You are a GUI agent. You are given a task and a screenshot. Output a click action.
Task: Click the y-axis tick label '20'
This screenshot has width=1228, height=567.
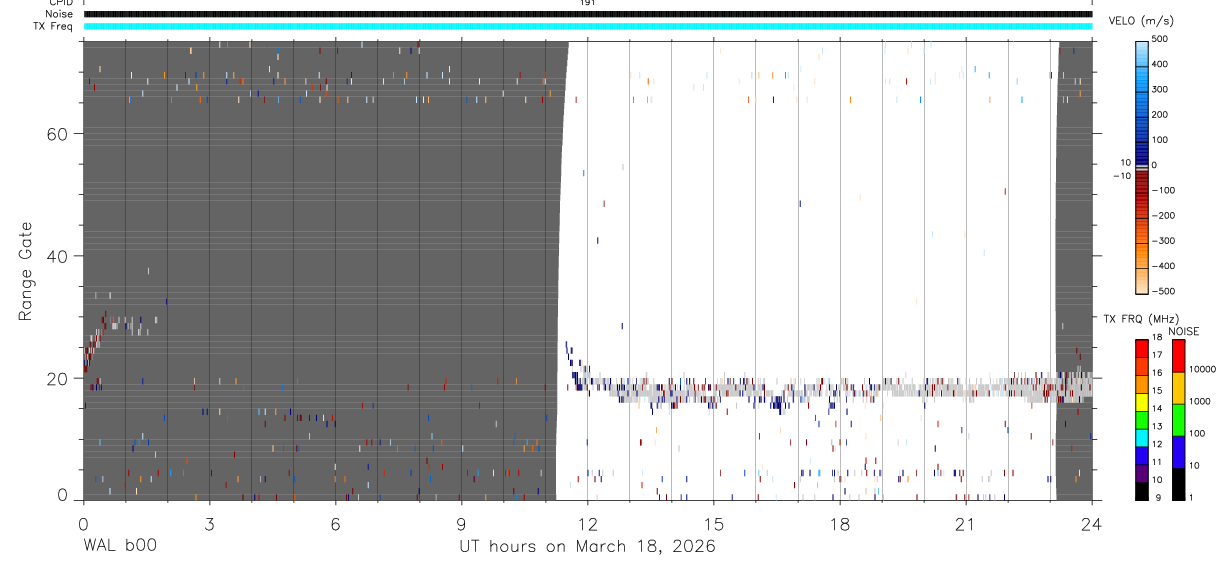[58, 378]
